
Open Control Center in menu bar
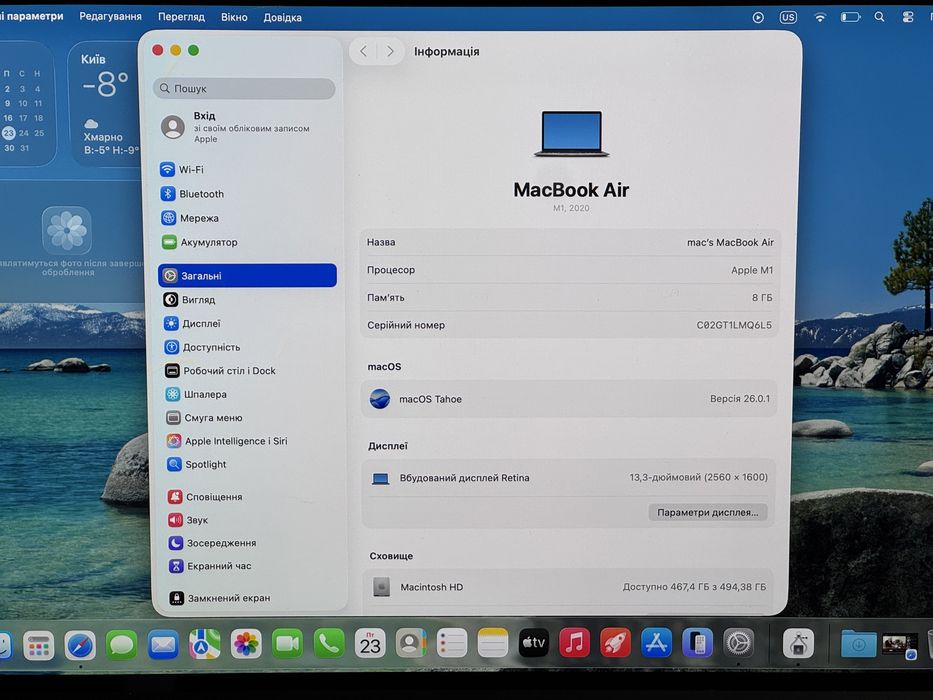[x=908, y=17]
